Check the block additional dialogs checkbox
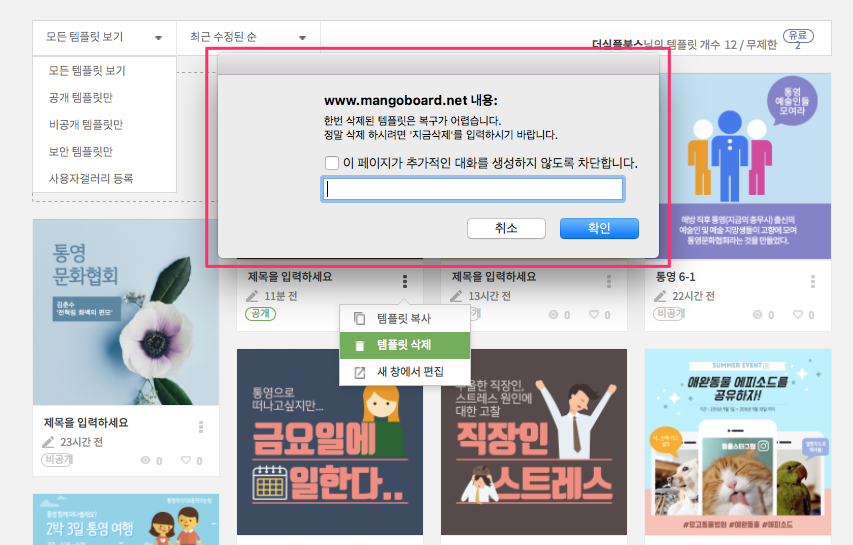Screen dimensions: 853x545 tap(331, 163)
